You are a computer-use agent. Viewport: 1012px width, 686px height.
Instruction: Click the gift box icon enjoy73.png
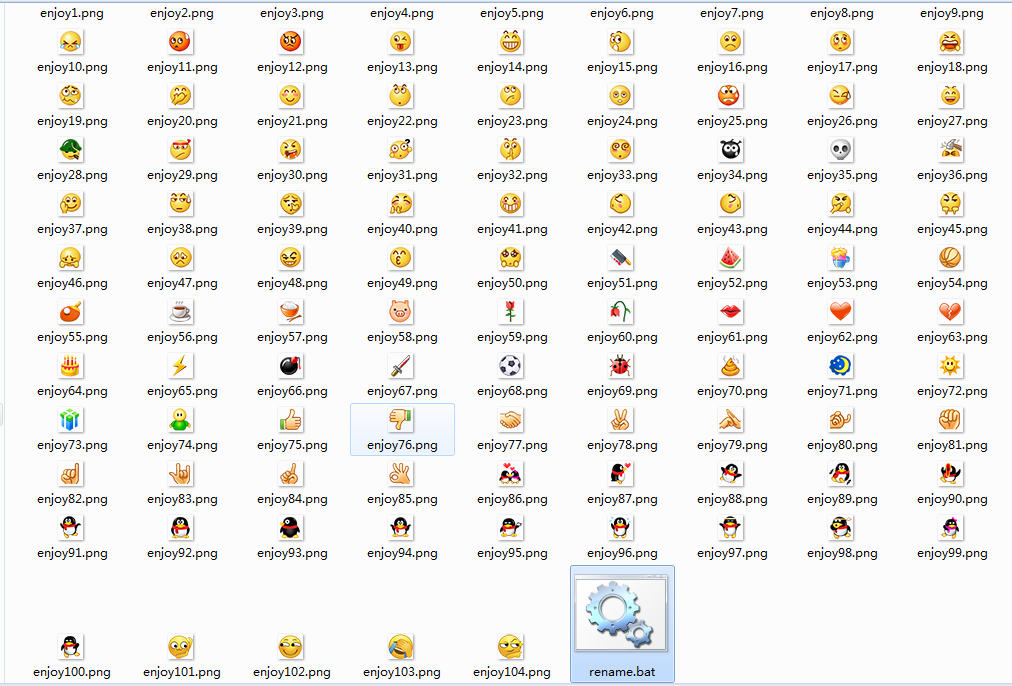(70, 420)
